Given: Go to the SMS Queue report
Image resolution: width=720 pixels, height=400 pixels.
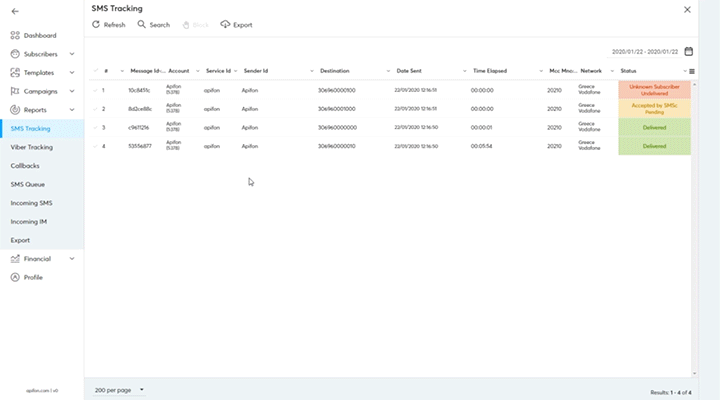Looking at the screenshot, I should point(27,184).
